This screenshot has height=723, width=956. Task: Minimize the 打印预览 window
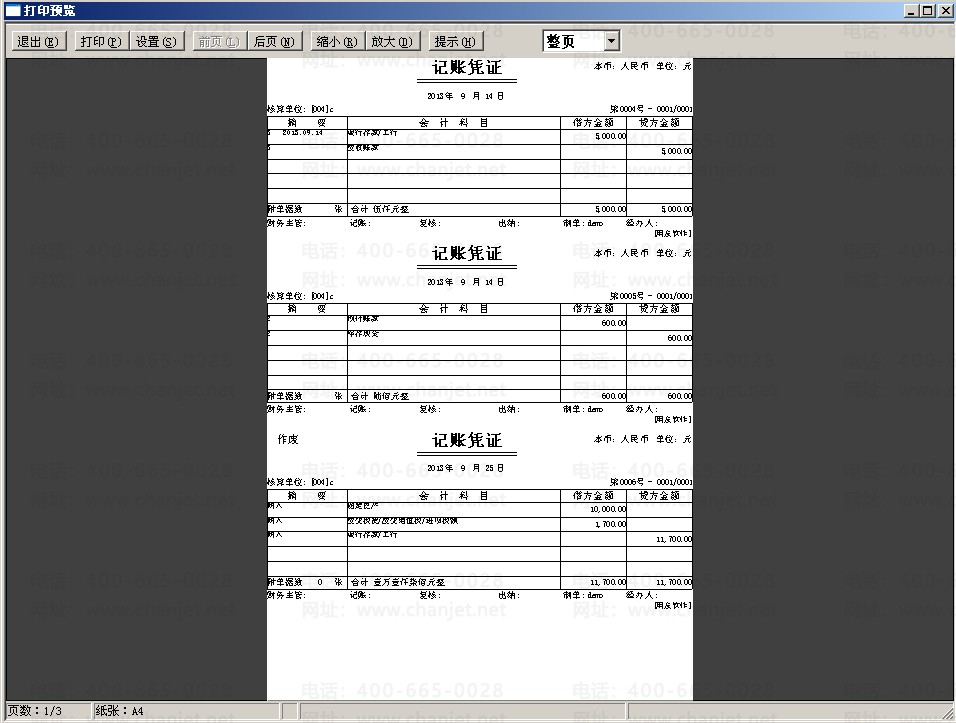click(x=911, y=11)
